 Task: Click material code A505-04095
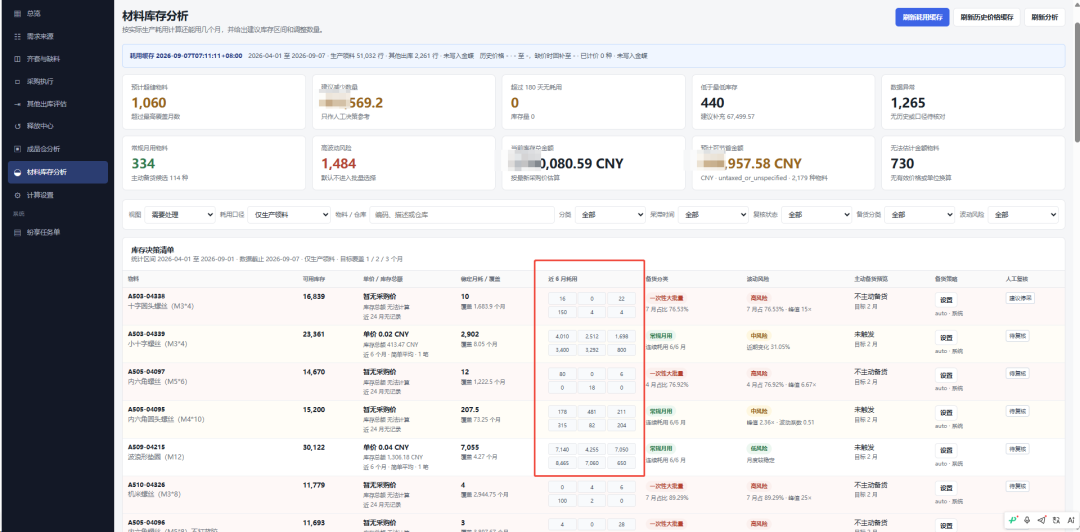(x=146, y=409)
